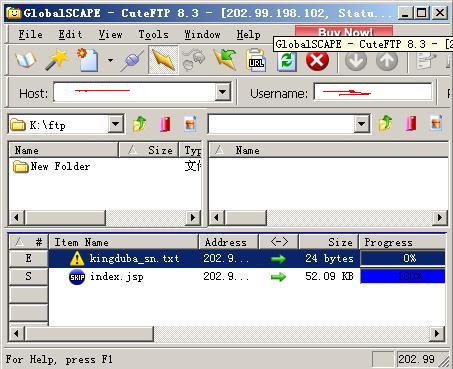Click the queue pane right scroll arrow

(437, 334)
